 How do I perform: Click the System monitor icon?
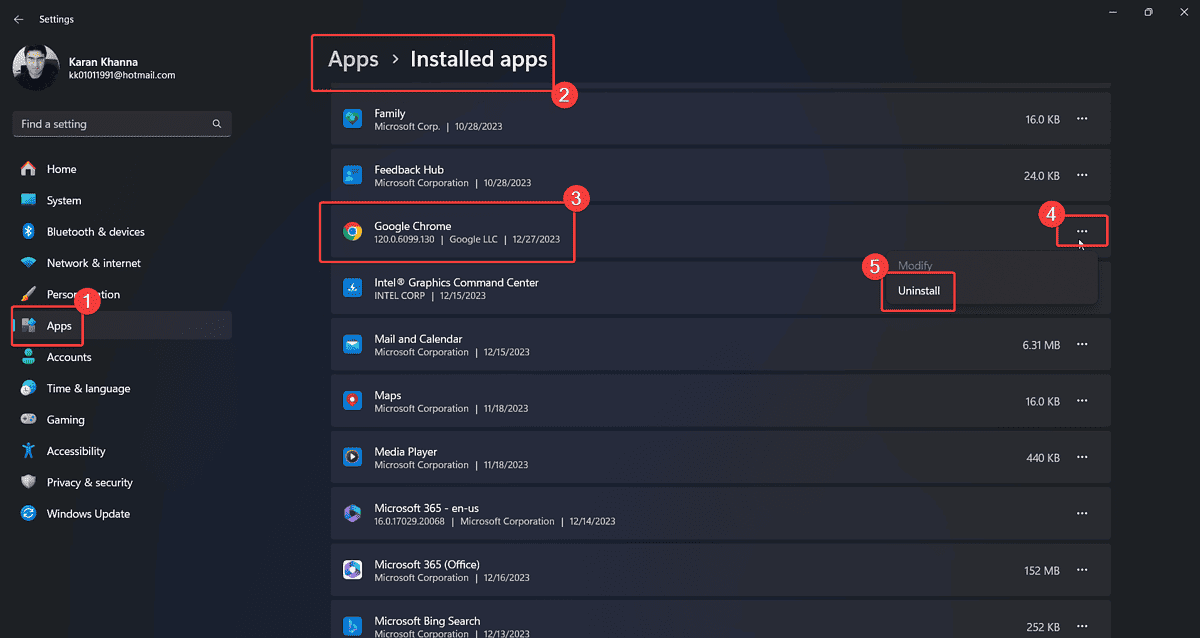point(28,200)
